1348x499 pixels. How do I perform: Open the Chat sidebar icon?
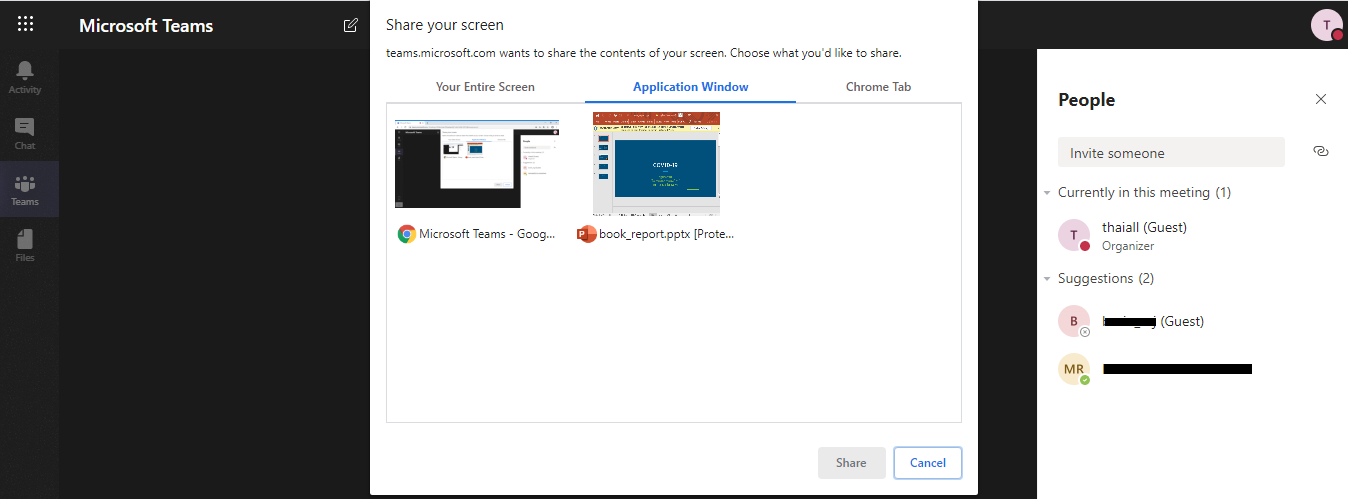[x=25, y=133]
